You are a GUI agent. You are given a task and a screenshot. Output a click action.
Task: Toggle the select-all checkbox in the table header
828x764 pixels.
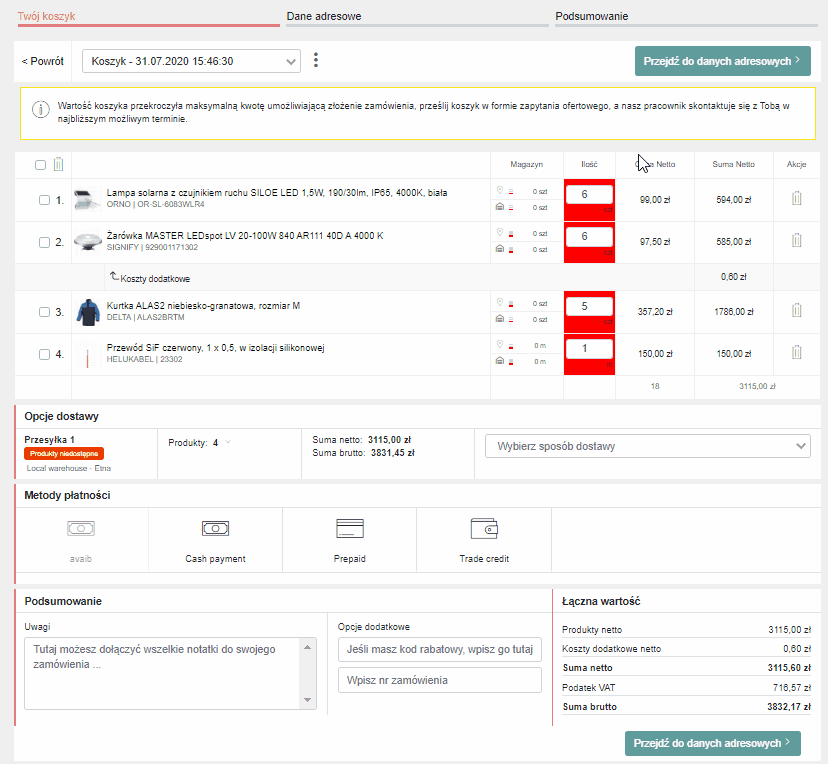pyautogui.click(x=40, y=165)
